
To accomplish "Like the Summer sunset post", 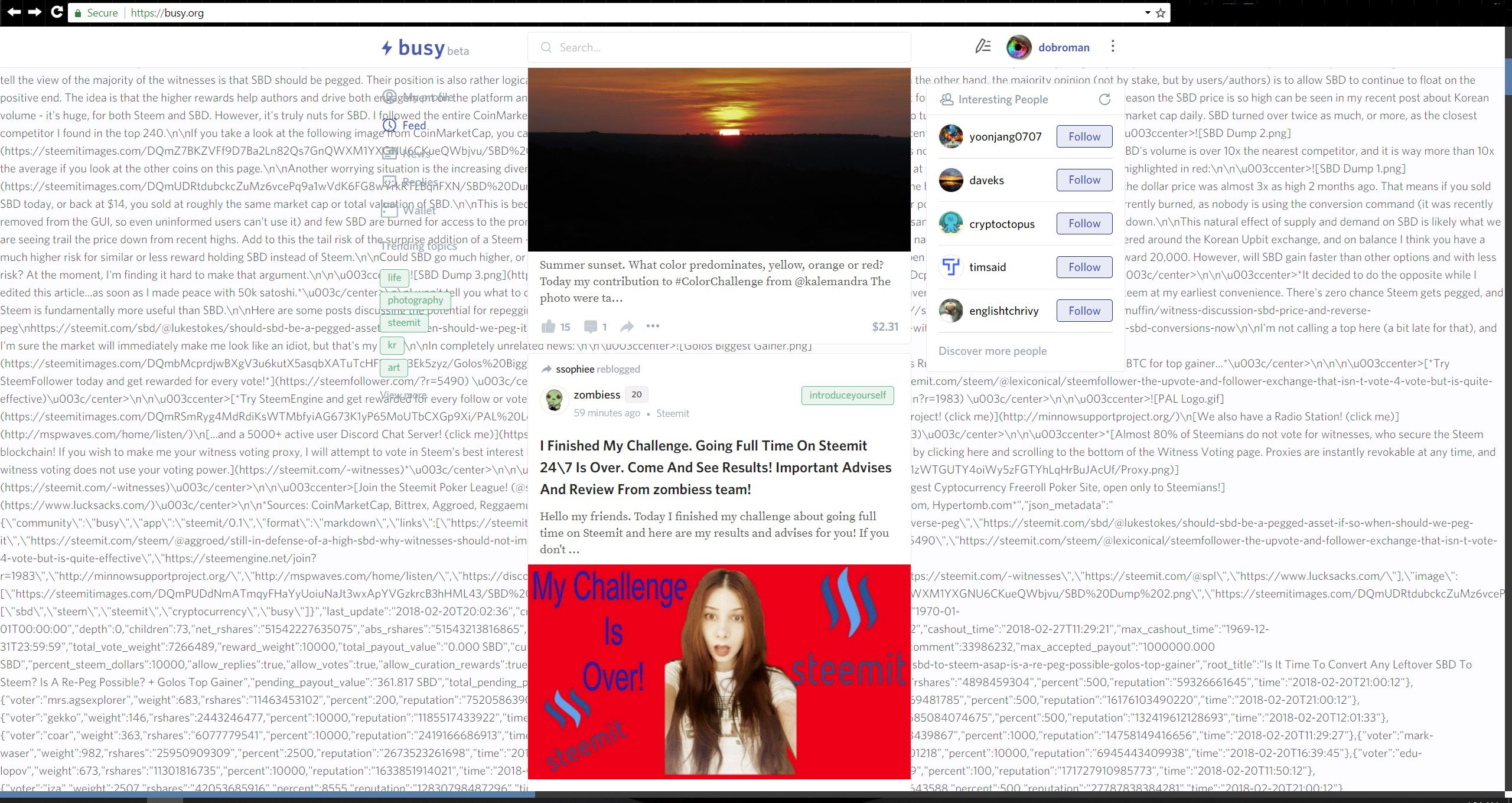I will pyautogui.click(x=548, y=326).
